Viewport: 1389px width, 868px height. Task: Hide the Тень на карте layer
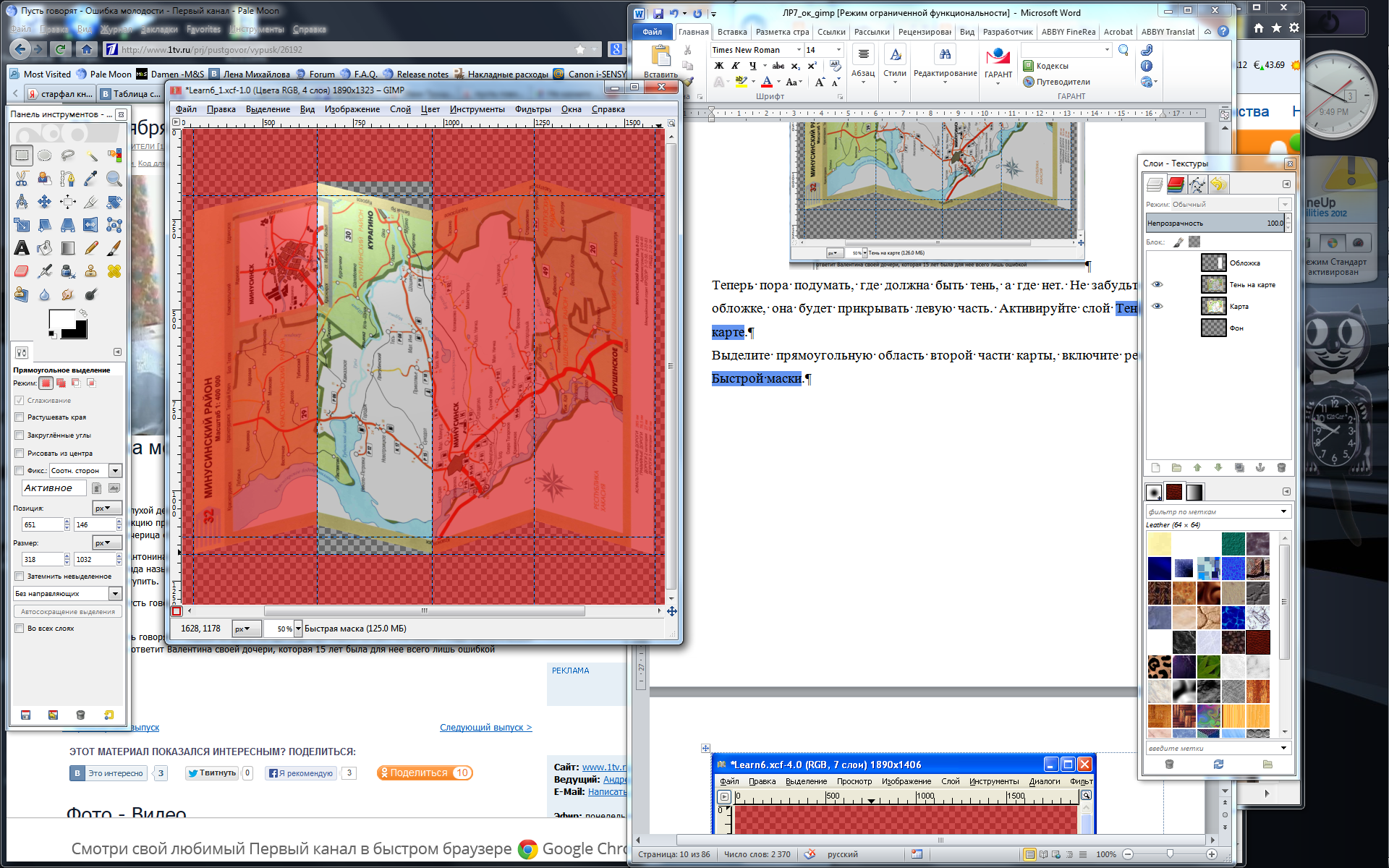pyautogui.click(x=1157, y=284)
